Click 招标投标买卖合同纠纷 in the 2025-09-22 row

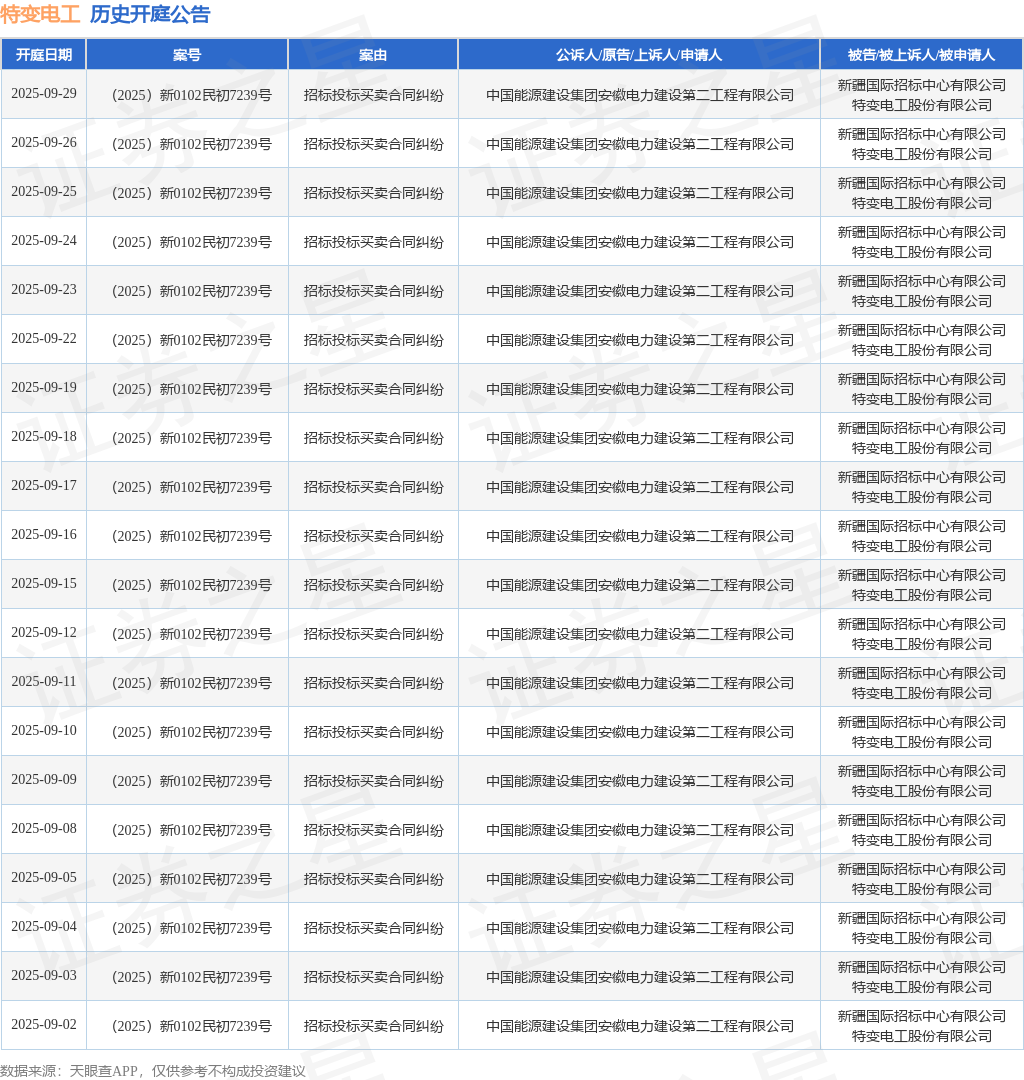point(373,340)
